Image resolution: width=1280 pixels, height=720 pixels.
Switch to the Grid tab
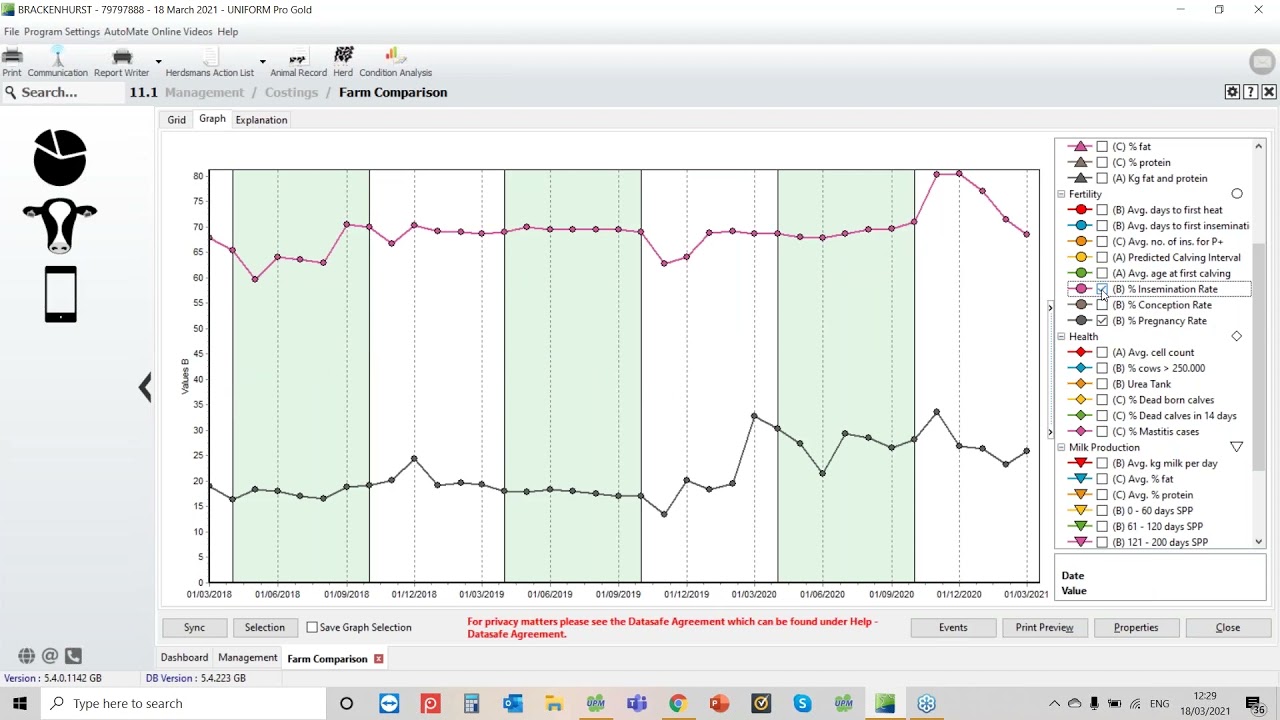pyautogui.click(x=176, y=120)
